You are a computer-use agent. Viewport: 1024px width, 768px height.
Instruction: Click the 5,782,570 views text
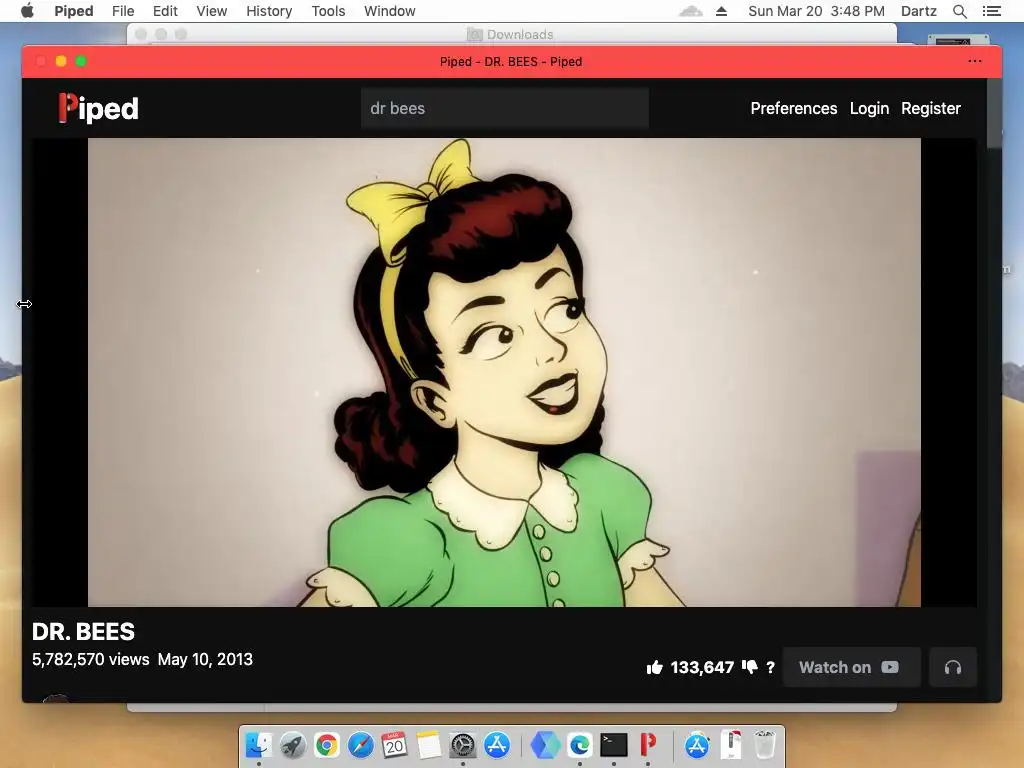click(x=91, y=660)
